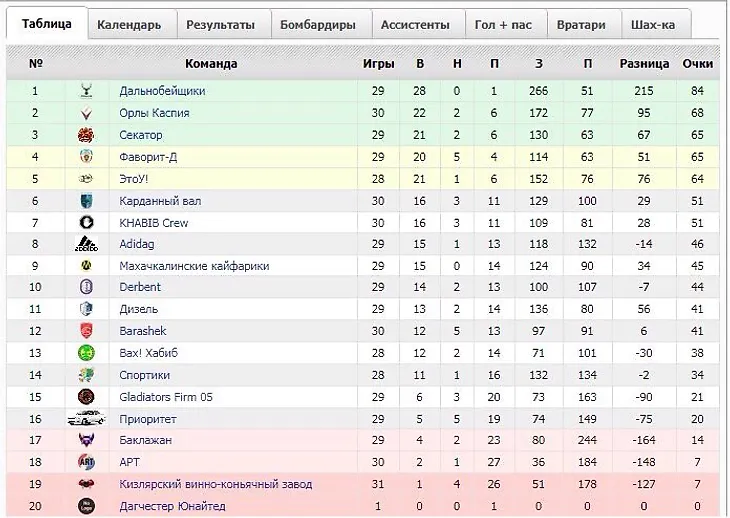730x518 pixels.
Task: Open the Махачкалинские кайфарики team page
Action: tap(194, 267)
